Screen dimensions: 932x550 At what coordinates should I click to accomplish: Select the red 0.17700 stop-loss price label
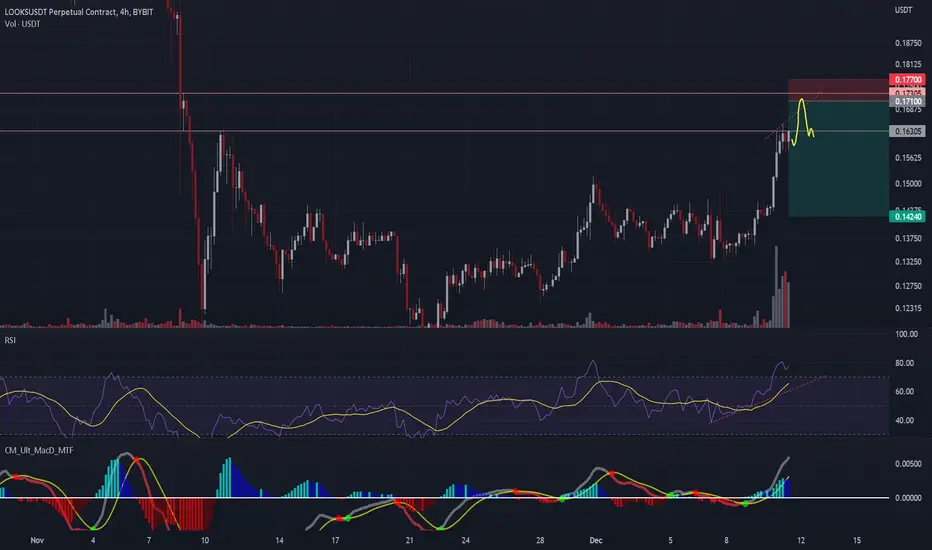pos(907,80)
